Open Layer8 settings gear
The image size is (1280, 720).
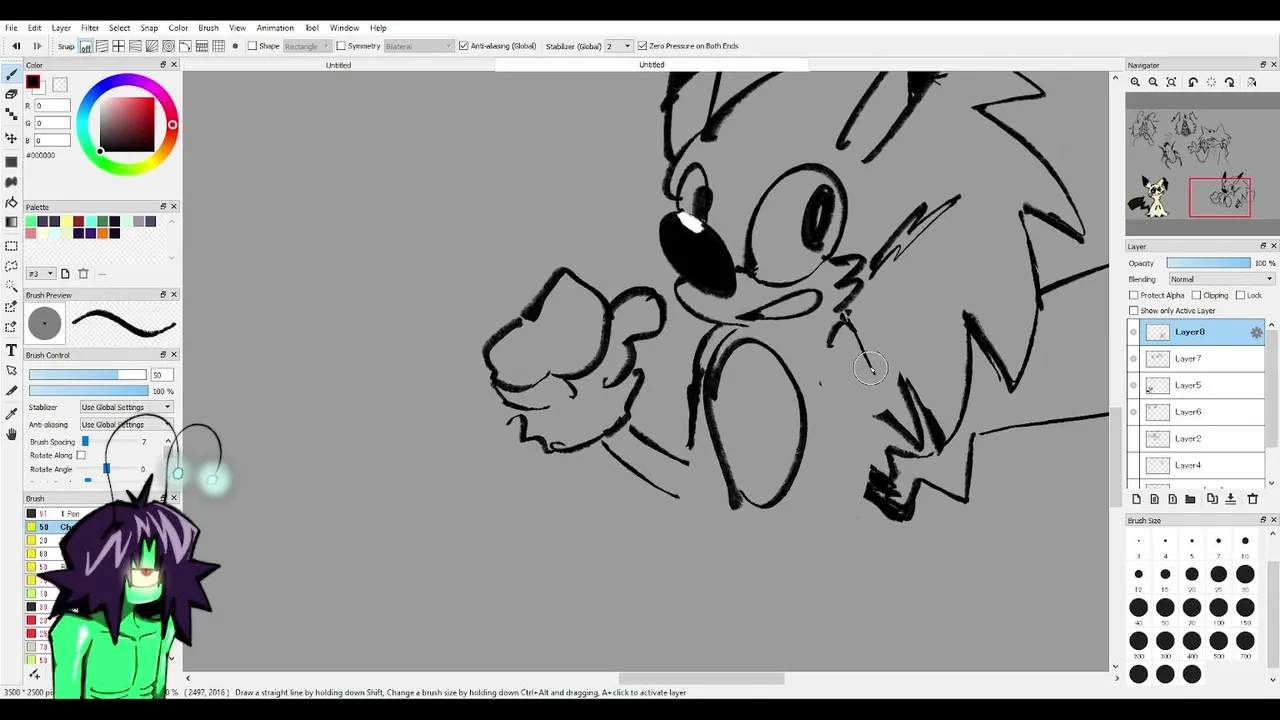click(x=1256, y=332)
